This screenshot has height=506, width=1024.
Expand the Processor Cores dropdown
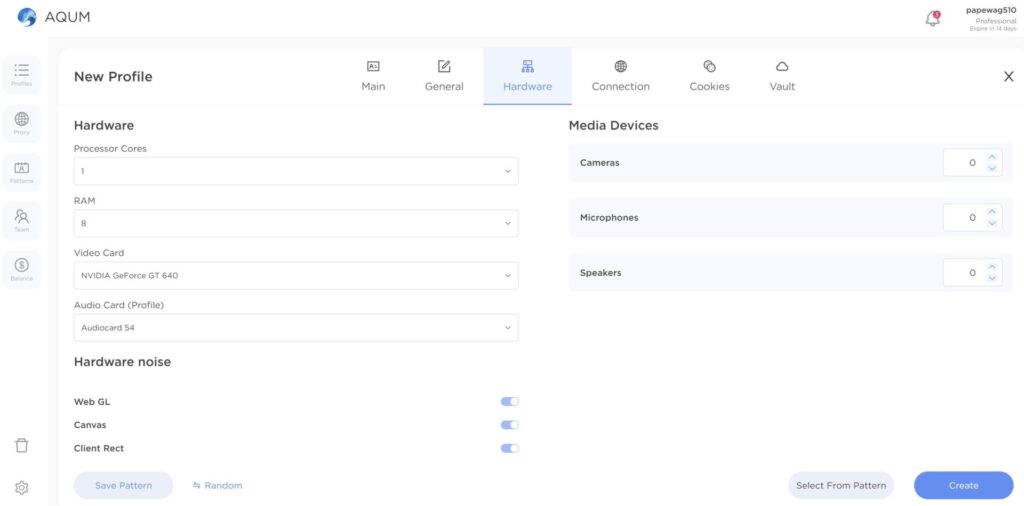tap(296, 171)
